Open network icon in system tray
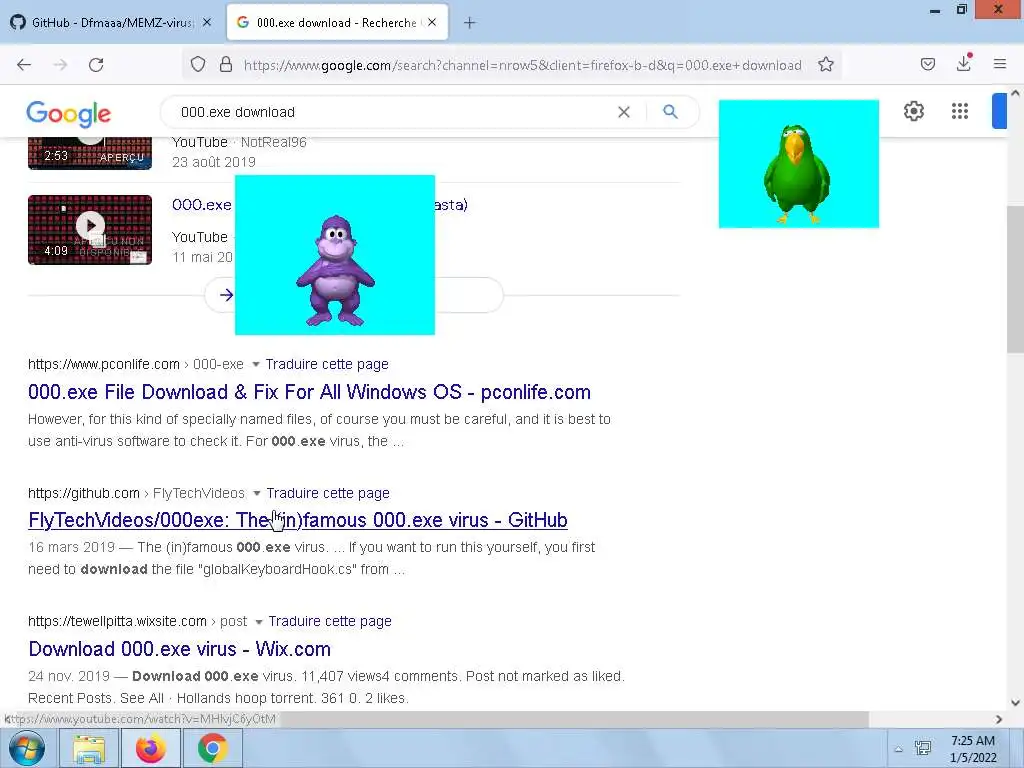 point(923,748)
